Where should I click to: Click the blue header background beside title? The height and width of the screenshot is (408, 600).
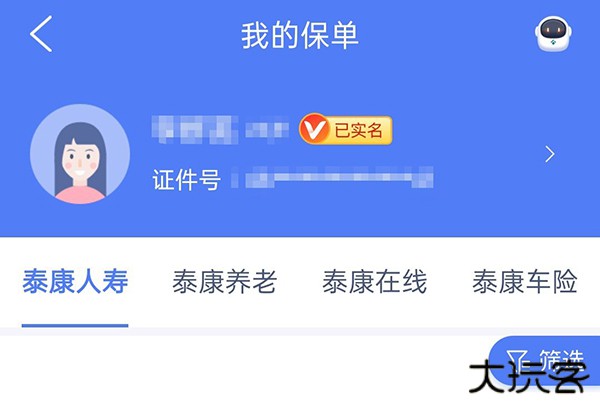pyautogui.click(x=440, y=35)
